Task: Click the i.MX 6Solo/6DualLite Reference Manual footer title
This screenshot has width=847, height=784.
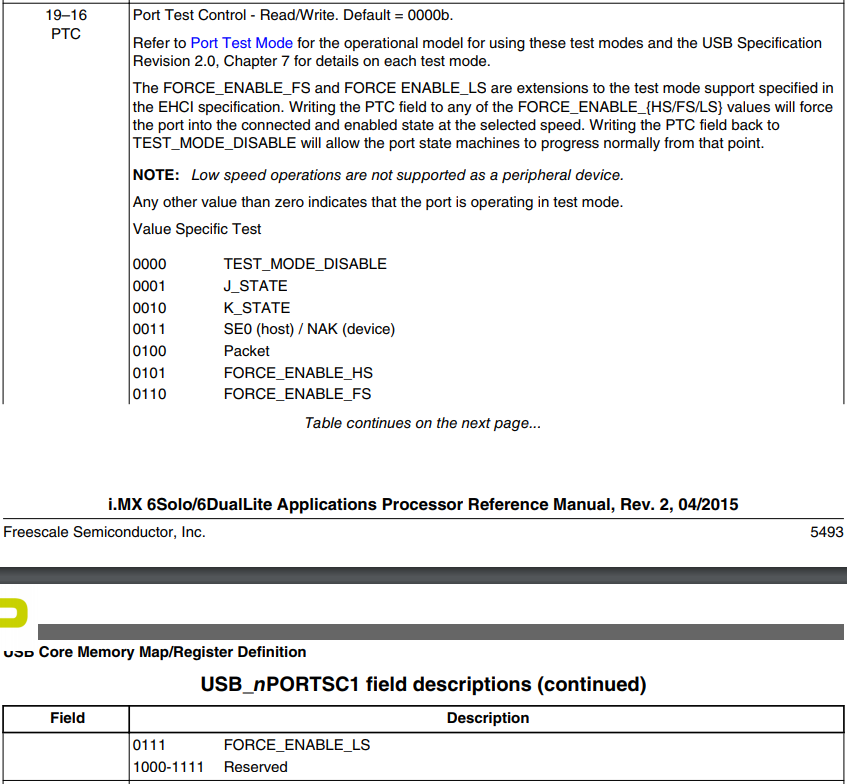Action: [x=423, y=505]
